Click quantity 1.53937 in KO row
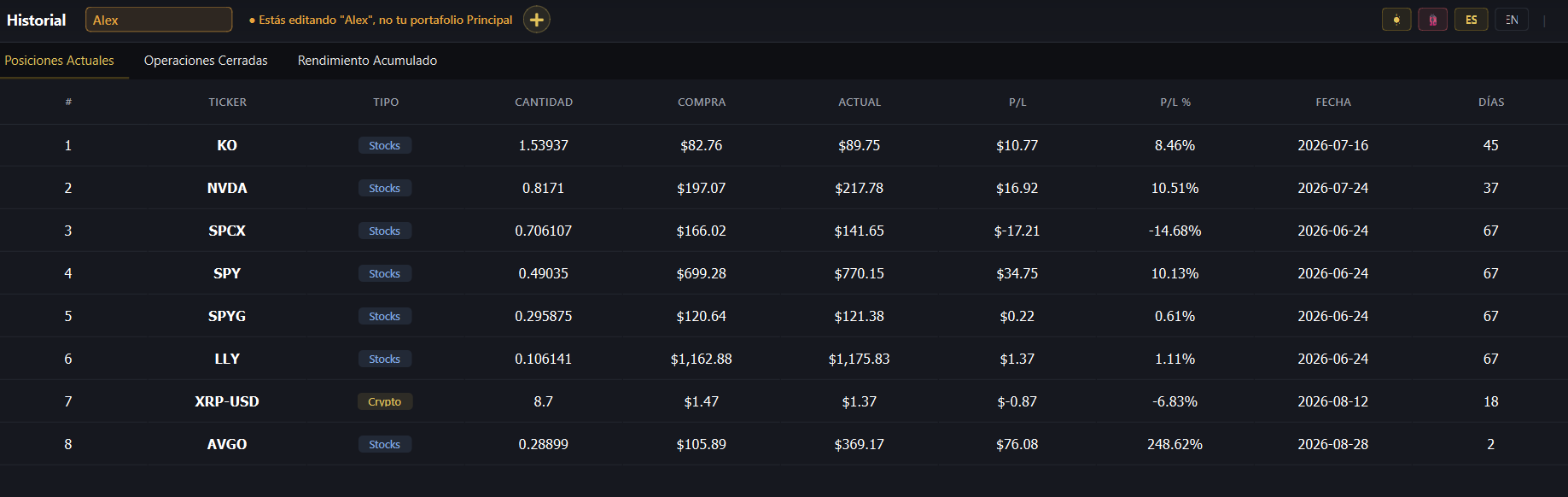The height and width of the screenshot is (497, 1568). (x=544, y=145)
